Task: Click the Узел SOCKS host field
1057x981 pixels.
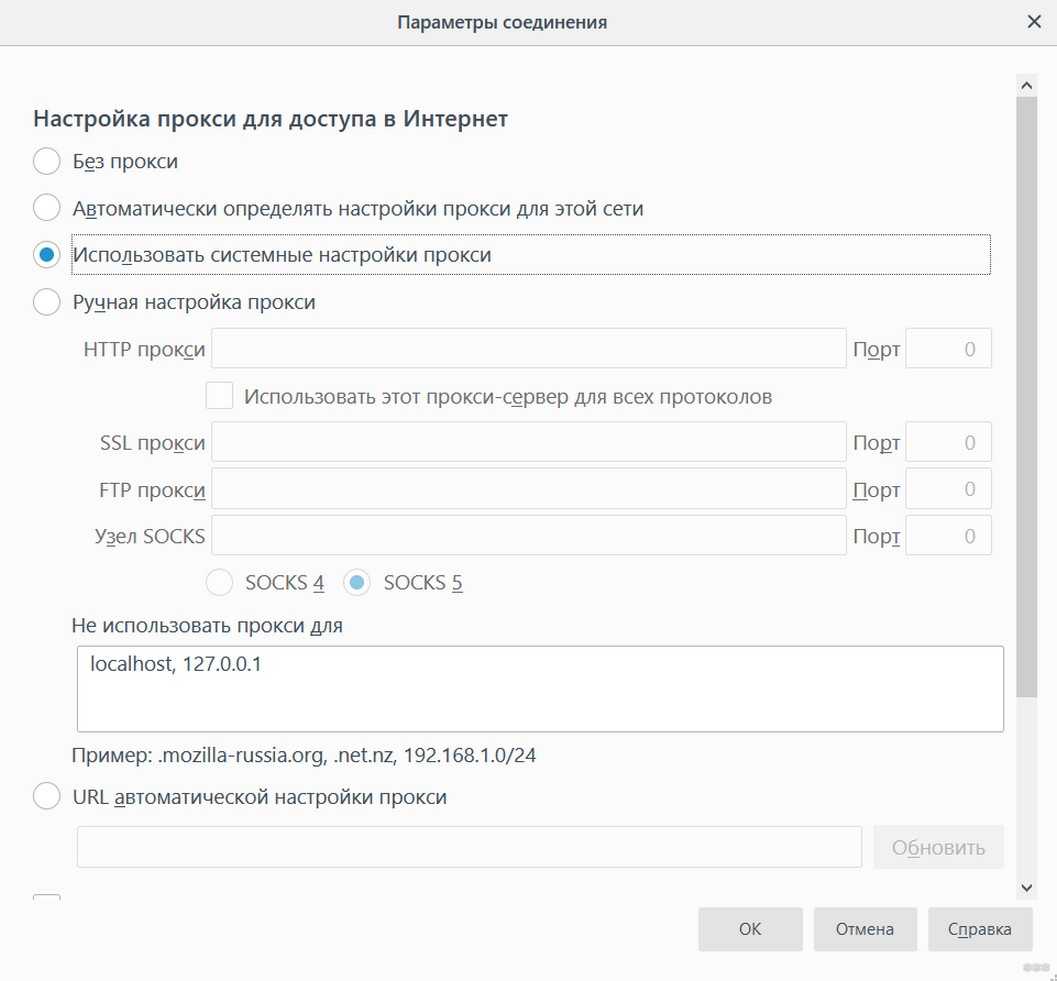Action: (x=528, y=536)
